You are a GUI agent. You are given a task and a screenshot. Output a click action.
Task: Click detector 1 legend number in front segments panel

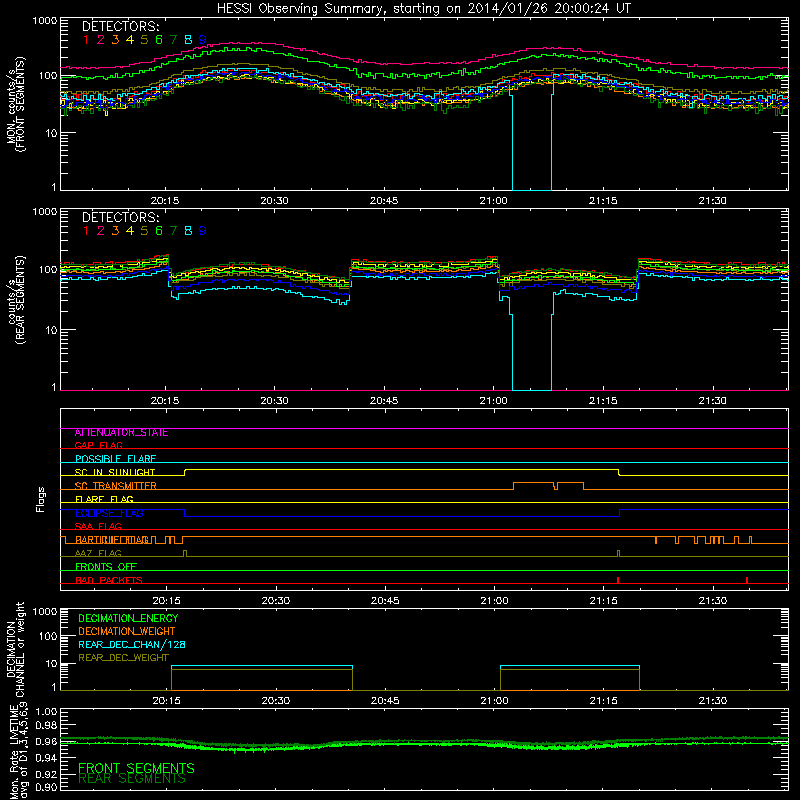click(86, 40)
